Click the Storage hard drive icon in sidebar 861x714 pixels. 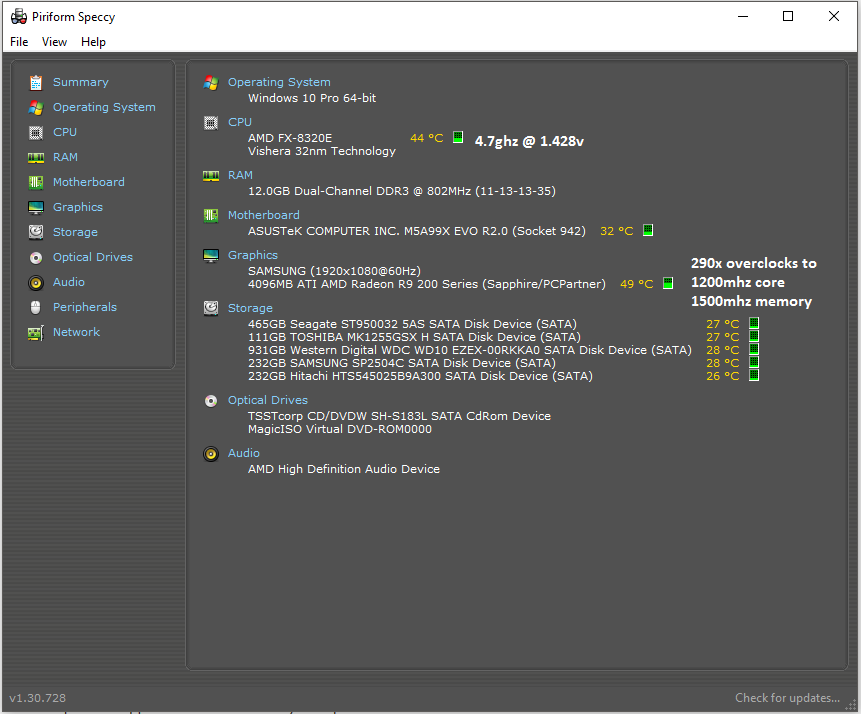coord(36,232)
